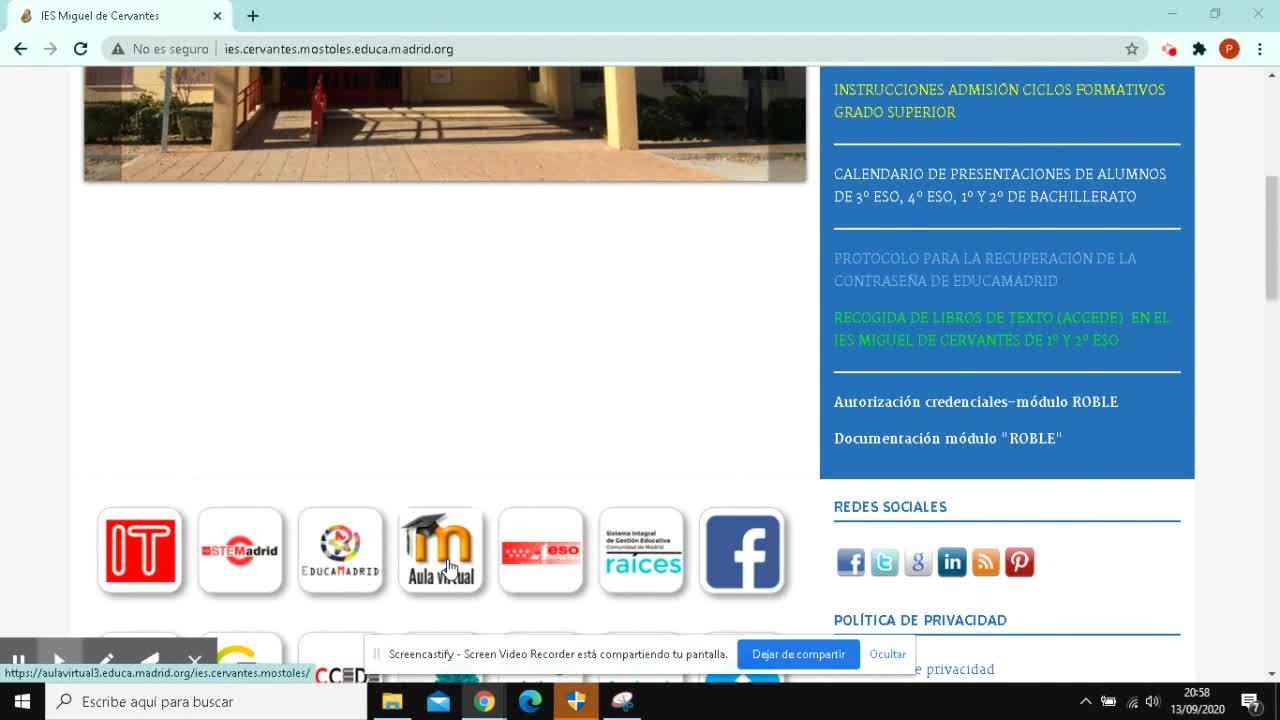1280x720 pixels.
Task: Click the Windows taskbar search box
Action: pyautogui.click(x=206, y=701)
